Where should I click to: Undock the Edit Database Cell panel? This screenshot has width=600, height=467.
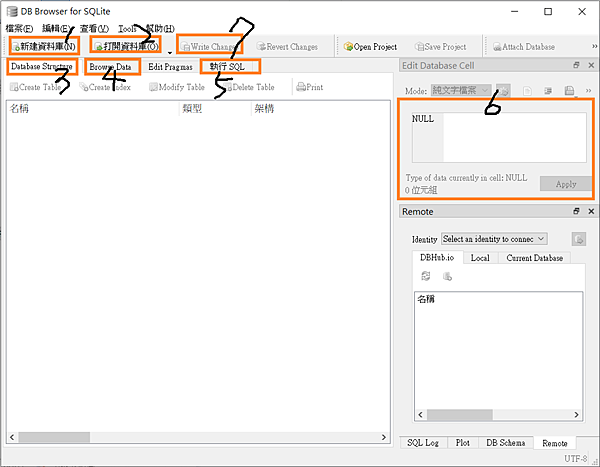576,65
